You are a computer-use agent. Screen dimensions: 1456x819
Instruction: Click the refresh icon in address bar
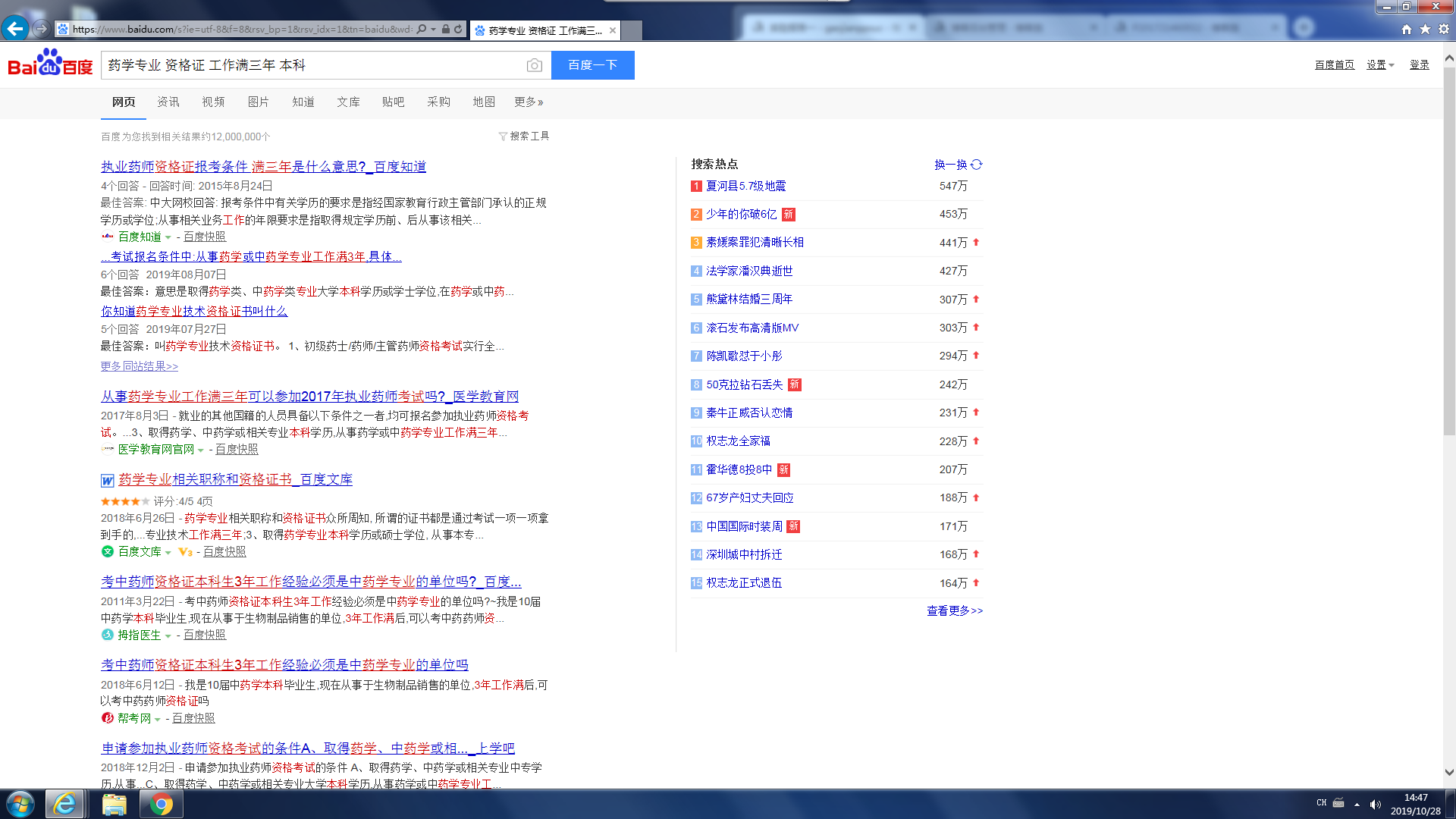tap(458, 30)
